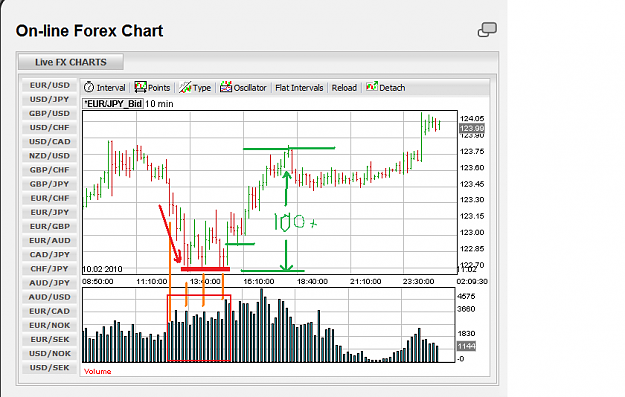Click the 10 min interval label

pos(159,104)
